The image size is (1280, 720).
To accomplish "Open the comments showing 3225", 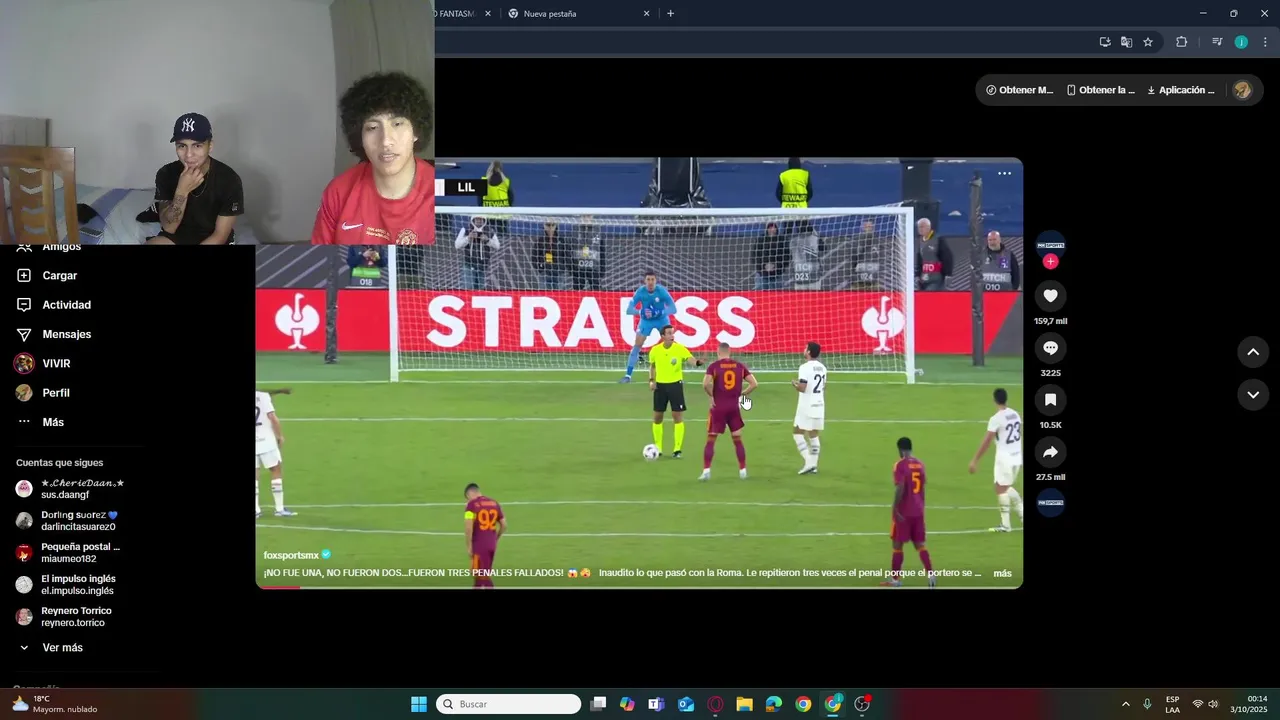I will click(x=1050, y=348).
